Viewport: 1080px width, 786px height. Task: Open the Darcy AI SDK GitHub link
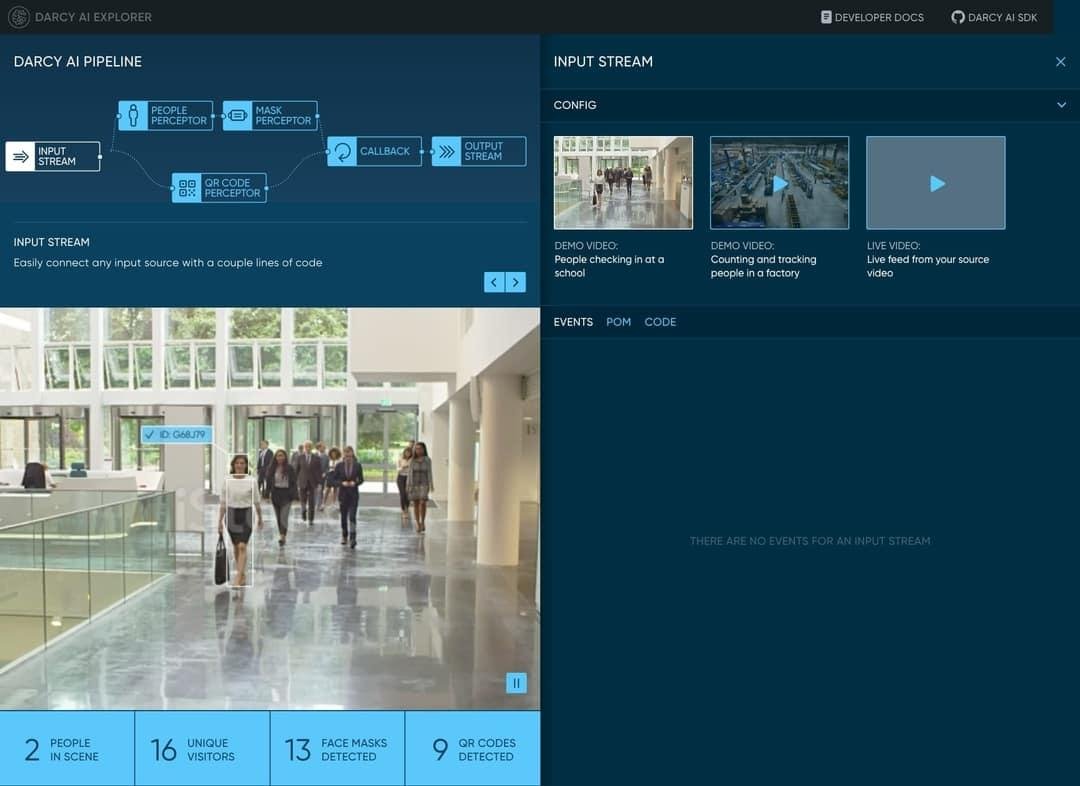(994, 17)
